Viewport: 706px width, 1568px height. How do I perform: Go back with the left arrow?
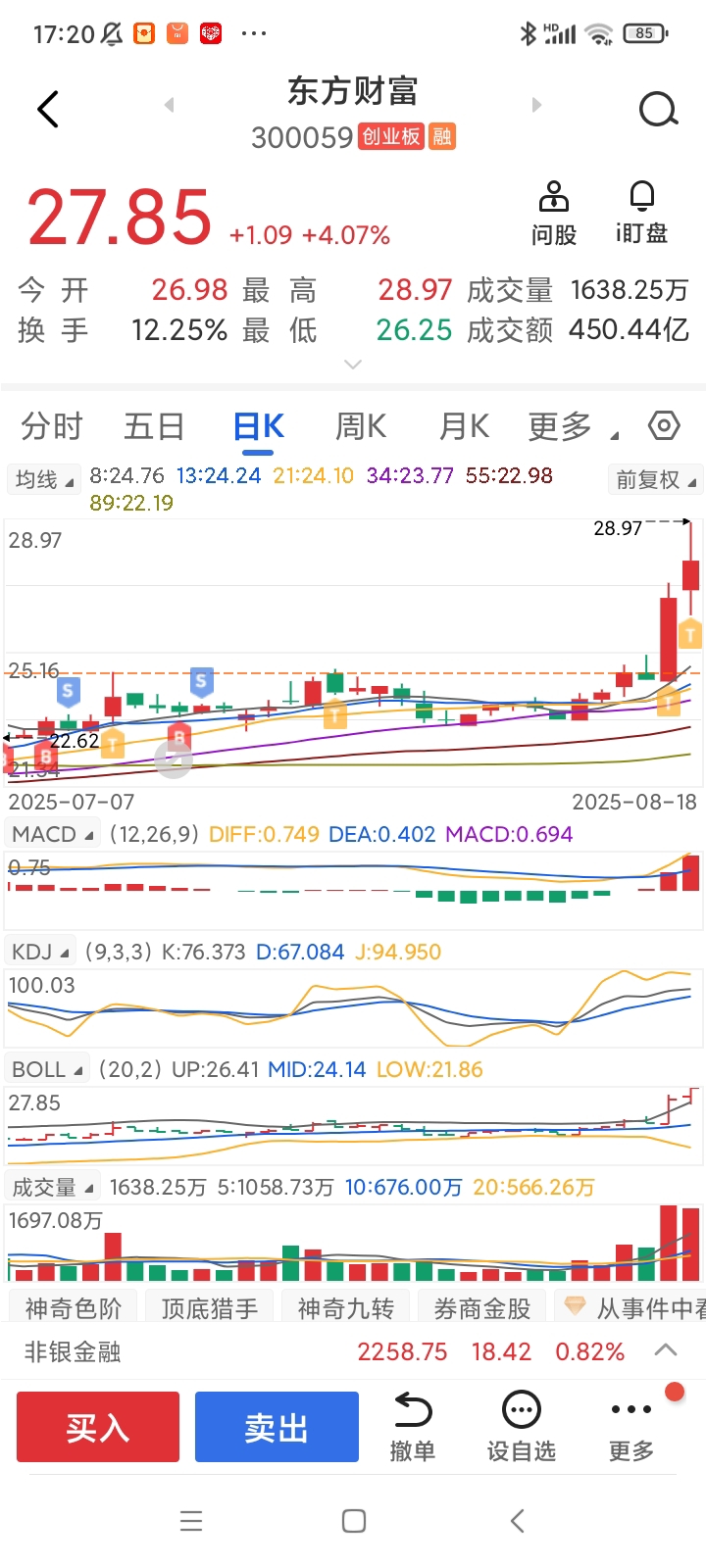click(48, 109)
